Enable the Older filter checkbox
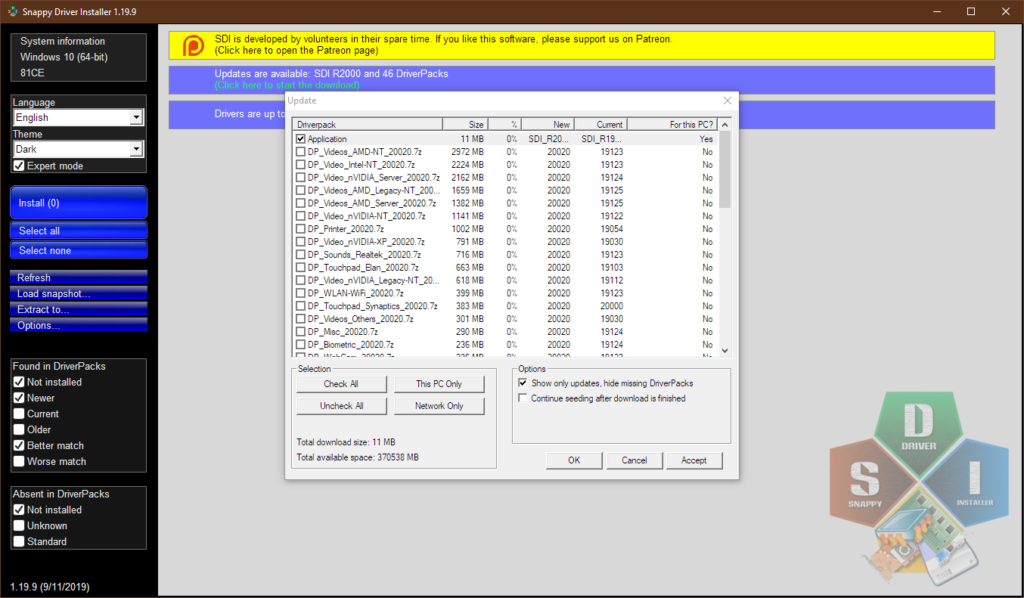 click(19, 430)
